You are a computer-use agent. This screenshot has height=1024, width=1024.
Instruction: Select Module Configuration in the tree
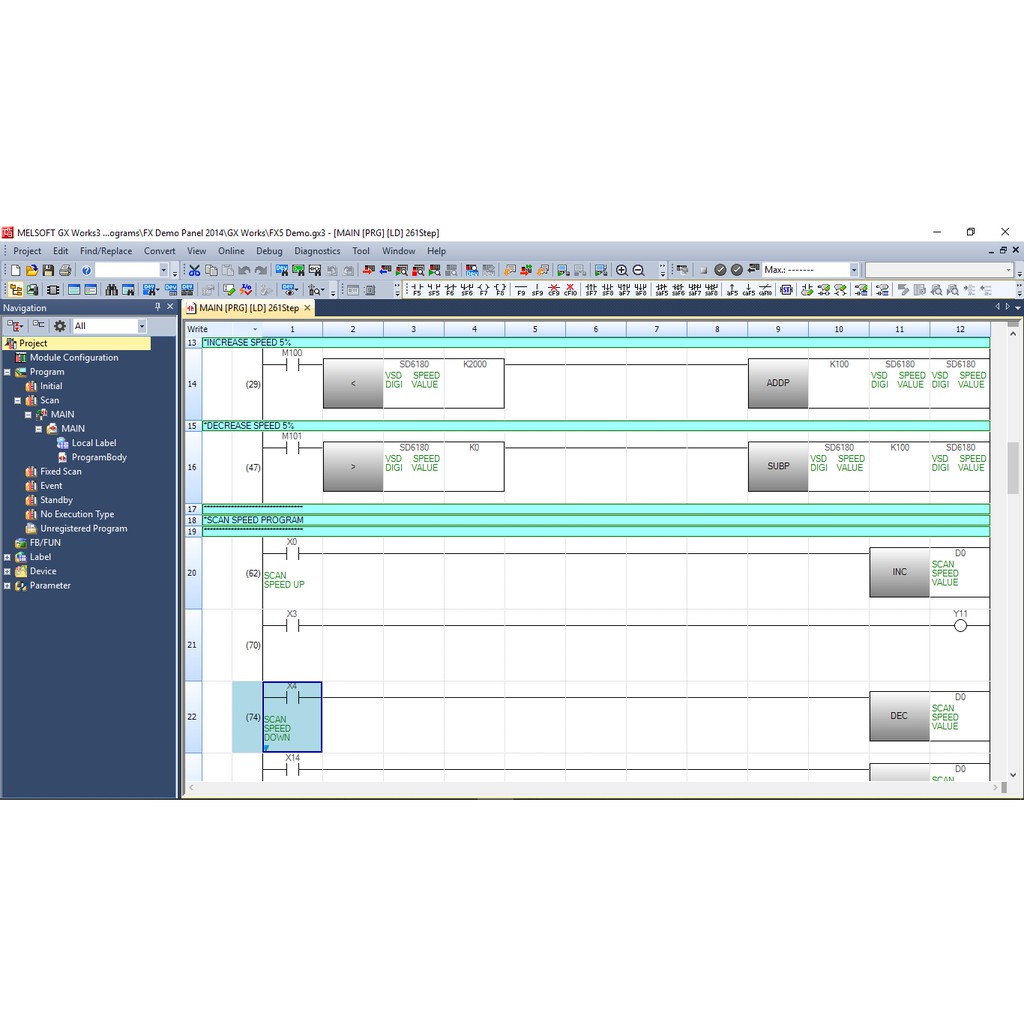coord(74,358)
